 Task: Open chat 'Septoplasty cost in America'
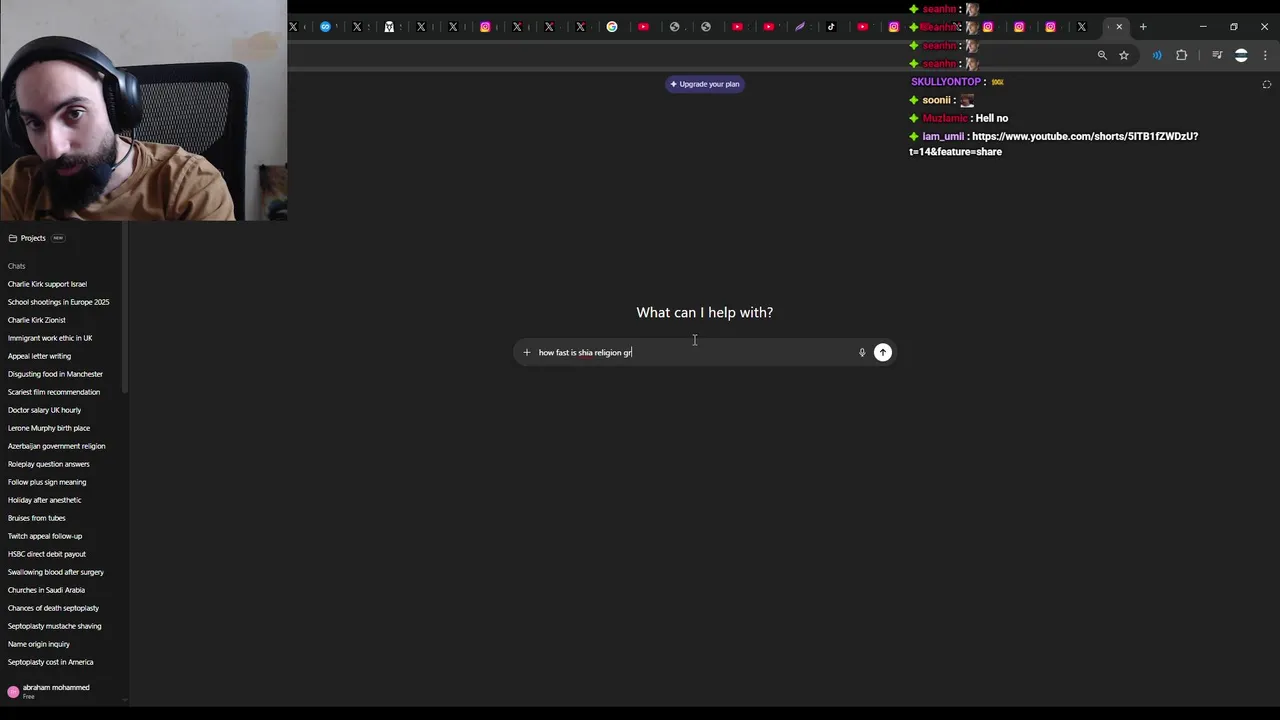coord(50,662)
